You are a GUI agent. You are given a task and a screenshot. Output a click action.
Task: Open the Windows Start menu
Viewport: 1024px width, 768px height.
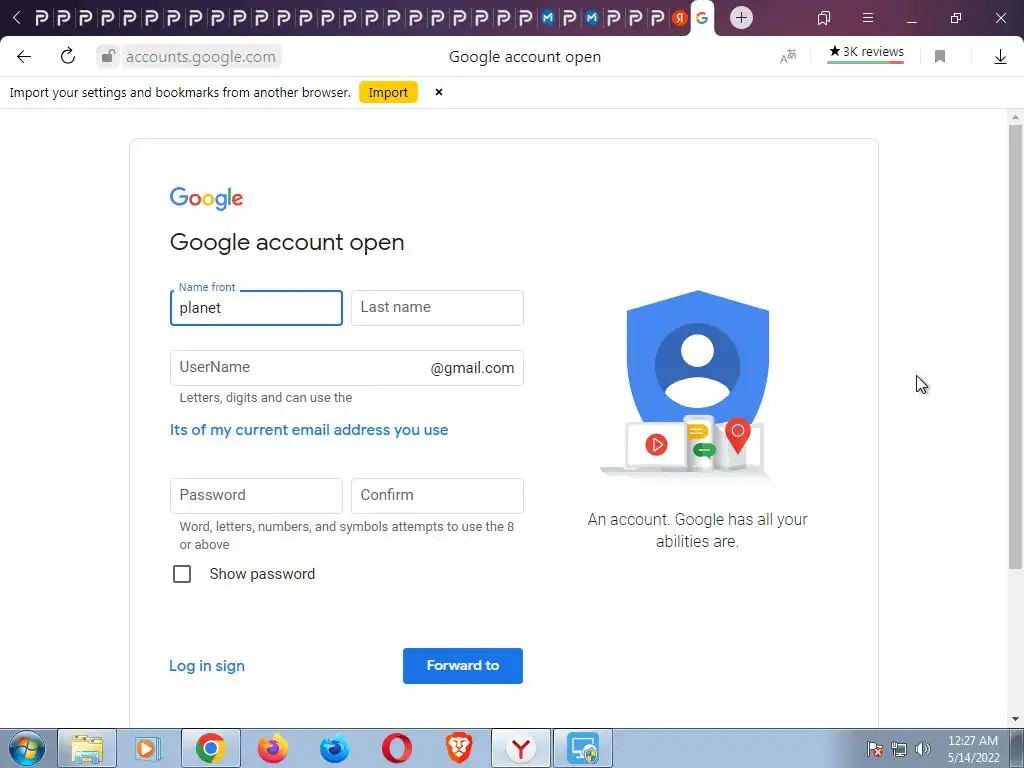click(27, 748)
